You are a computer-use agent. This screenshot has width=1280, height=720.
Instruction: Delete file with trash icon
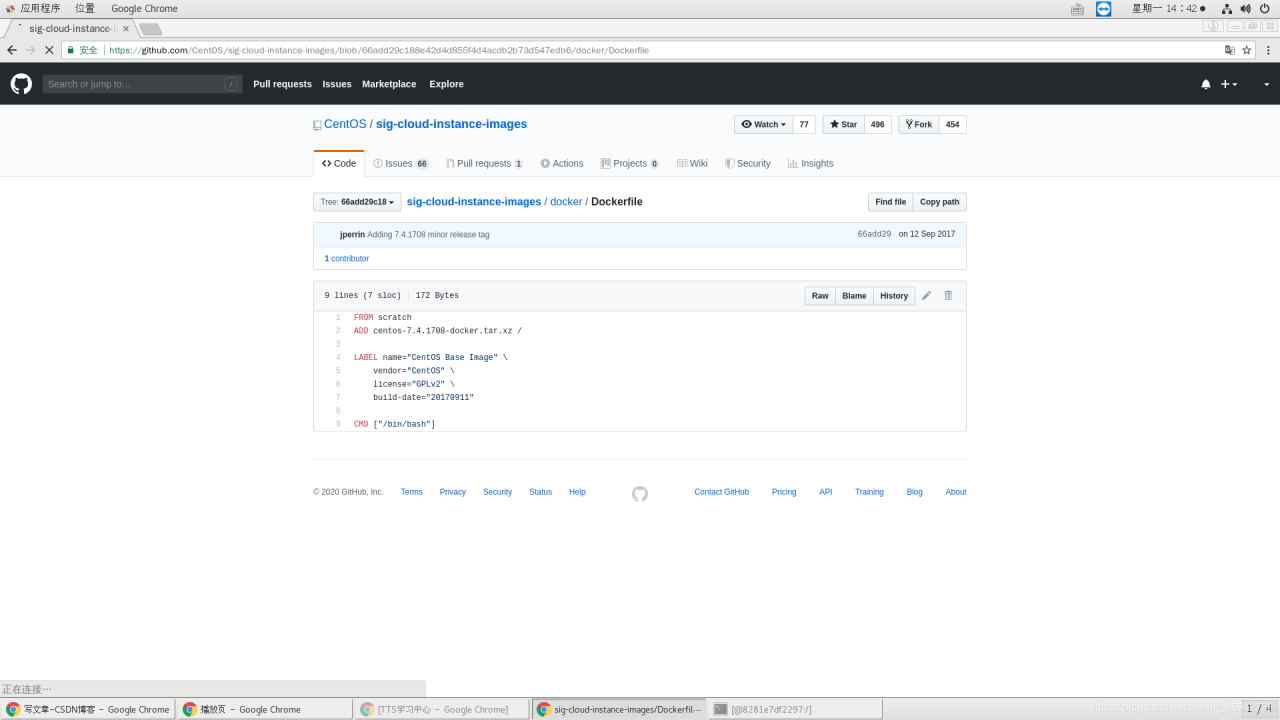948,296
